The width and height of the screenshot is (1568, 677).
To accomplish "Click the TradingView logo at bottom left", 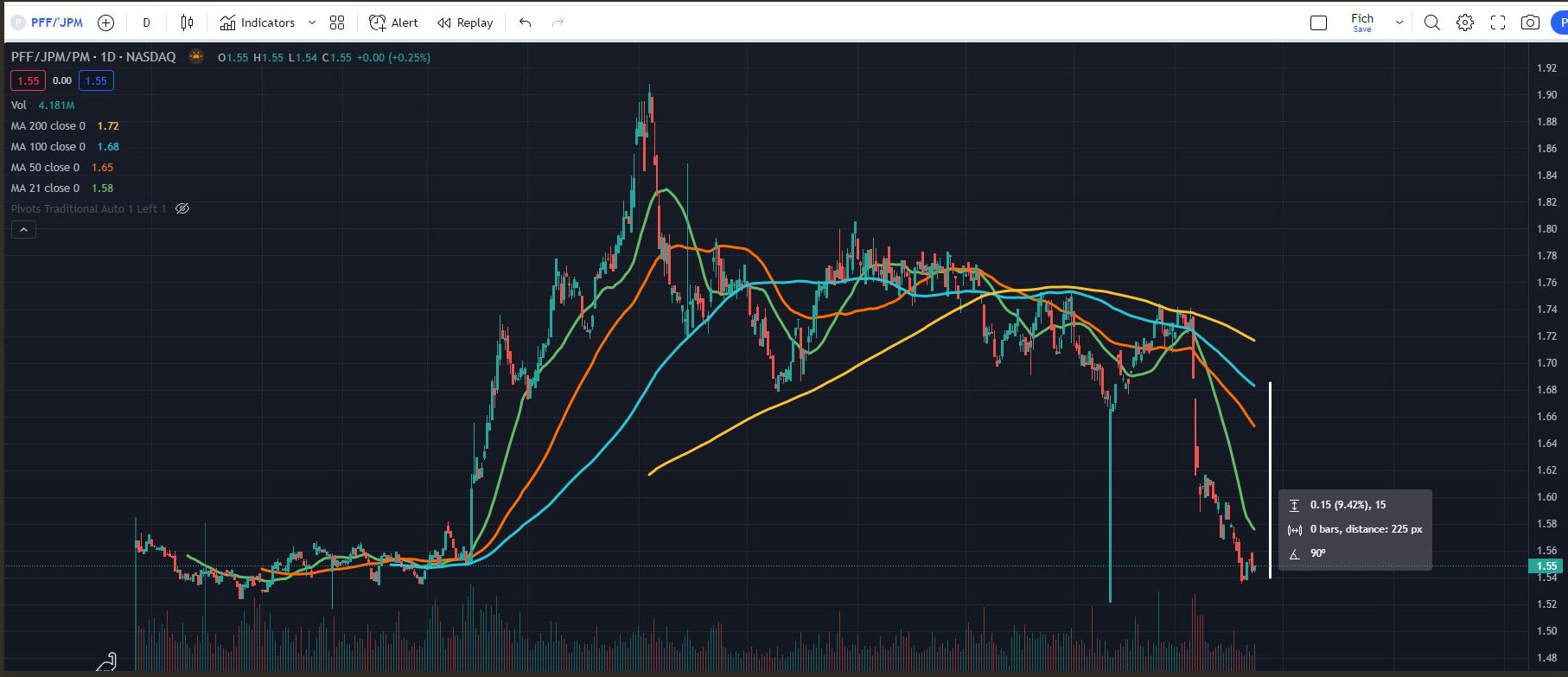I will coord(106,661).
